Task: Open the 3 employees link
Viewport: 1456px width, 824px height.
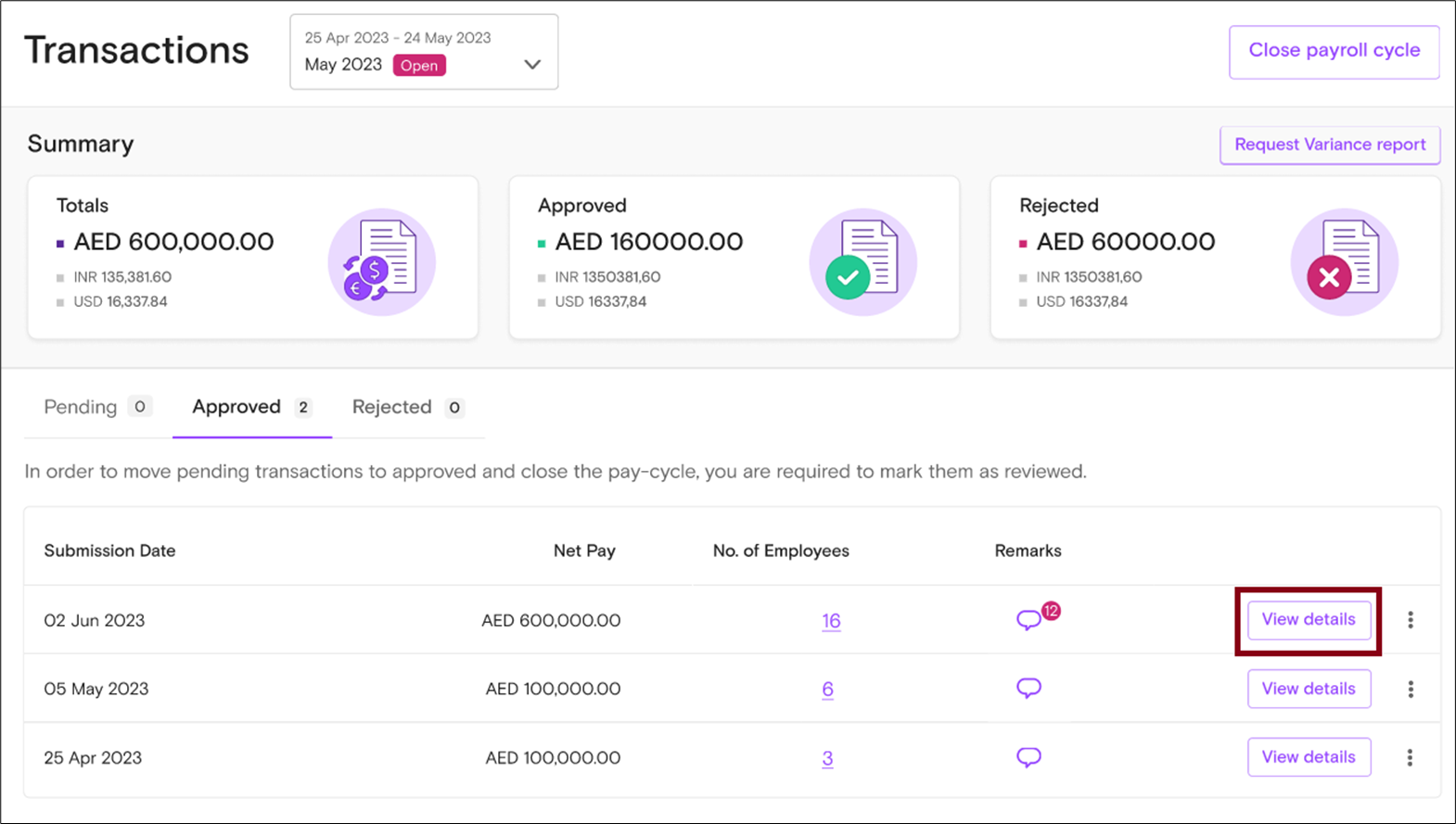Action: pos(827,758)
